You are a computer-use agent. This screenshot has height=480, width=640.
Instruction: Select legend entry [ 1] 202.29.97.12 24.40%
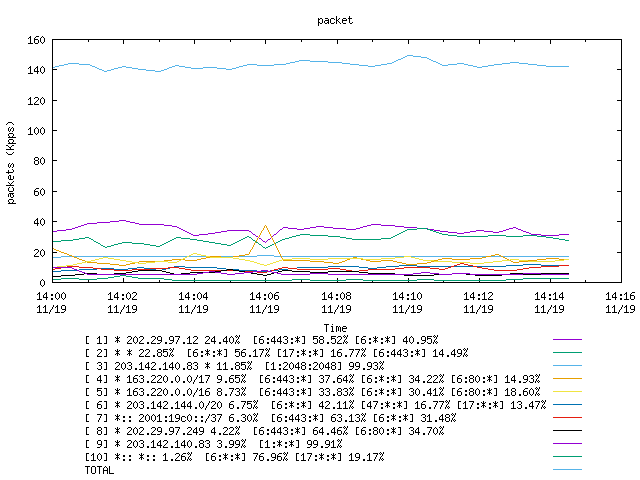coord(261,340)
